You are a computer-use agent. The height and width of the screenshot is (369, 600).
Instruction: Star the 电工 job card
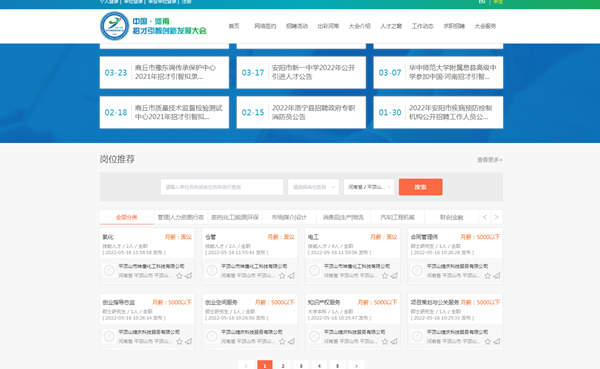tap(385, 276)
